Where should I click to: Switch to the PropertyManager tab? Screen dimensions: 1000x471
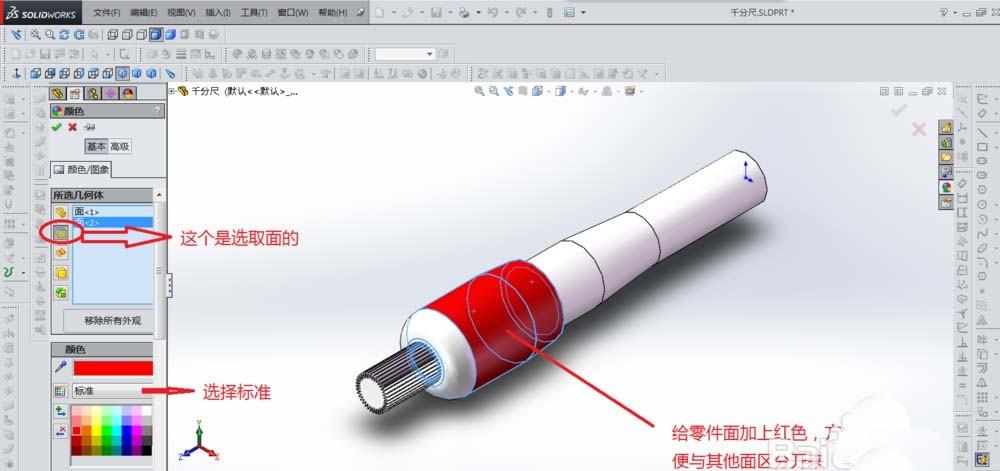[x=75, y=93]
